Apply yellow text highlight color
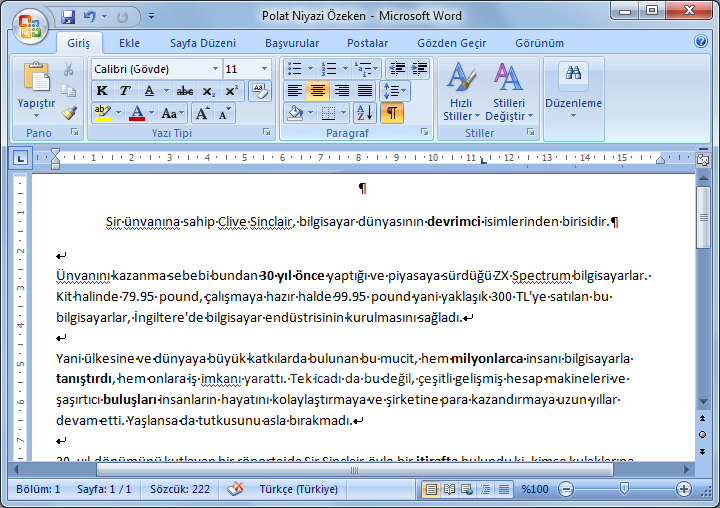The height and width of the screenshot is (508, 720). pyautogui.click(x=102, y=113)
